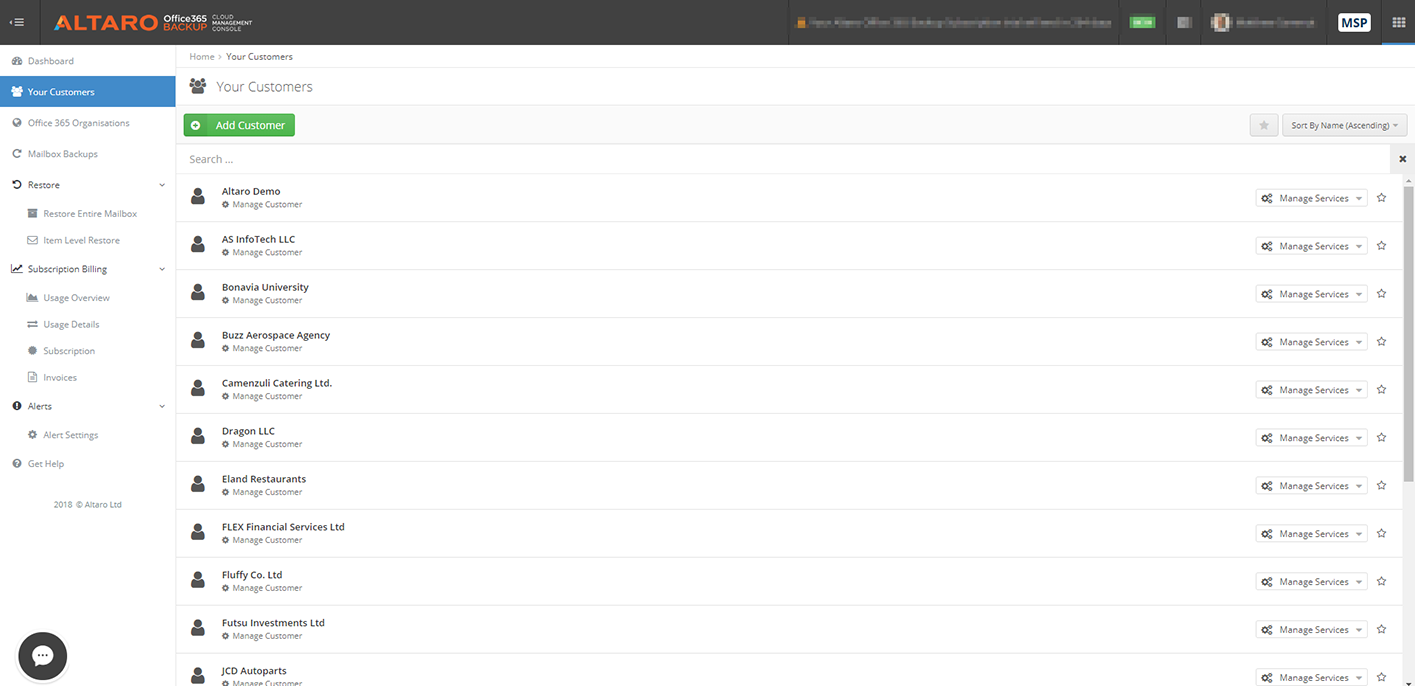This screenshot has height=686, width=1415.
Task: Open Item Level Restore
Action: [81, 240]
